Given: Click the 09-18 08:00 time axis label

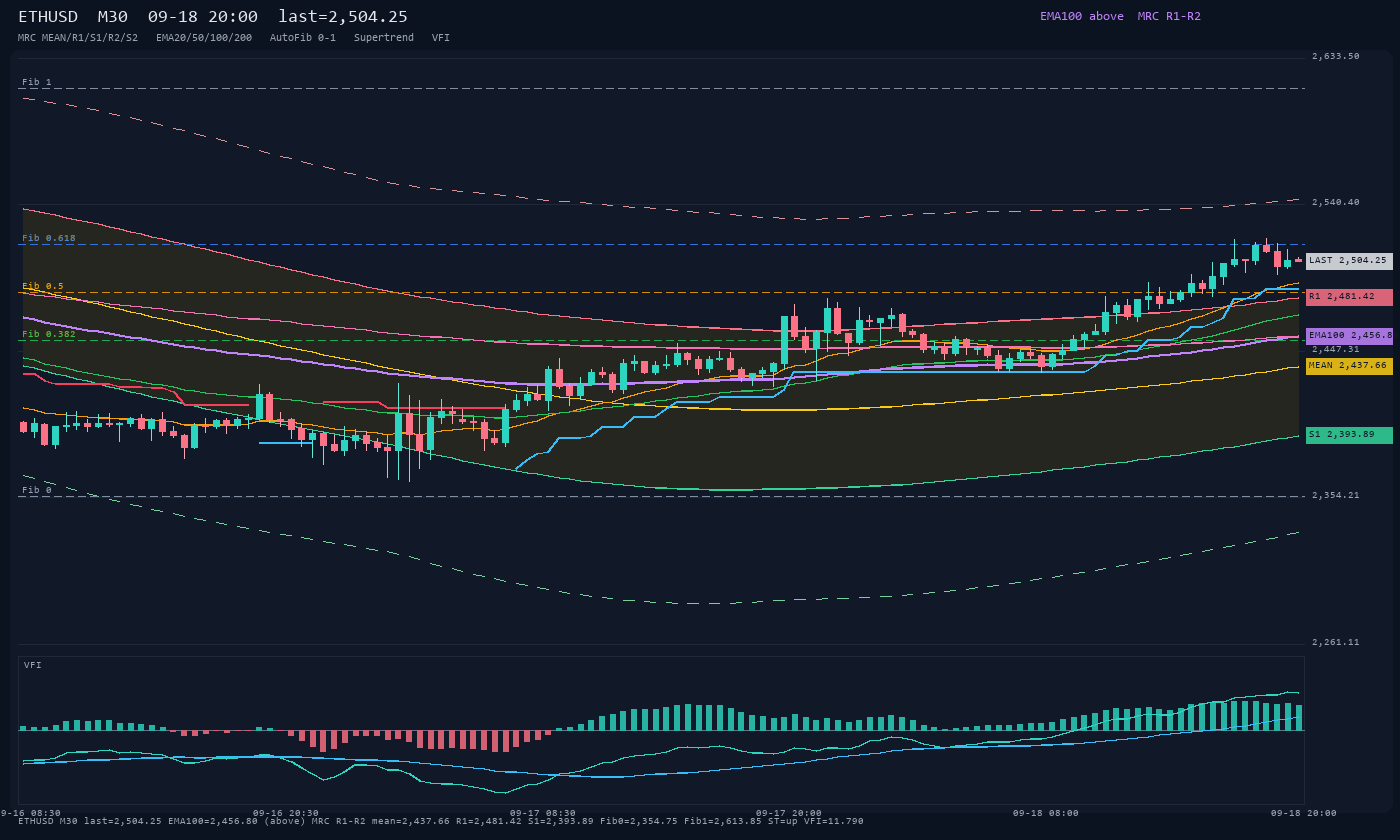Looking at the screenshot, I should pyautogui.click(x=1046, y=813).
